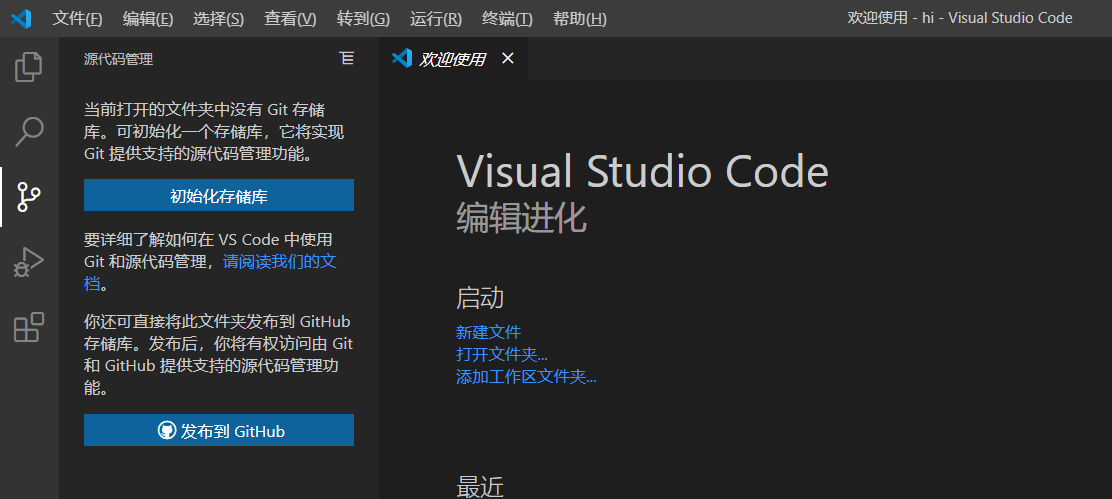
Task: Open the Extensions view in activity bar
Action: click(x=28, y=327)
